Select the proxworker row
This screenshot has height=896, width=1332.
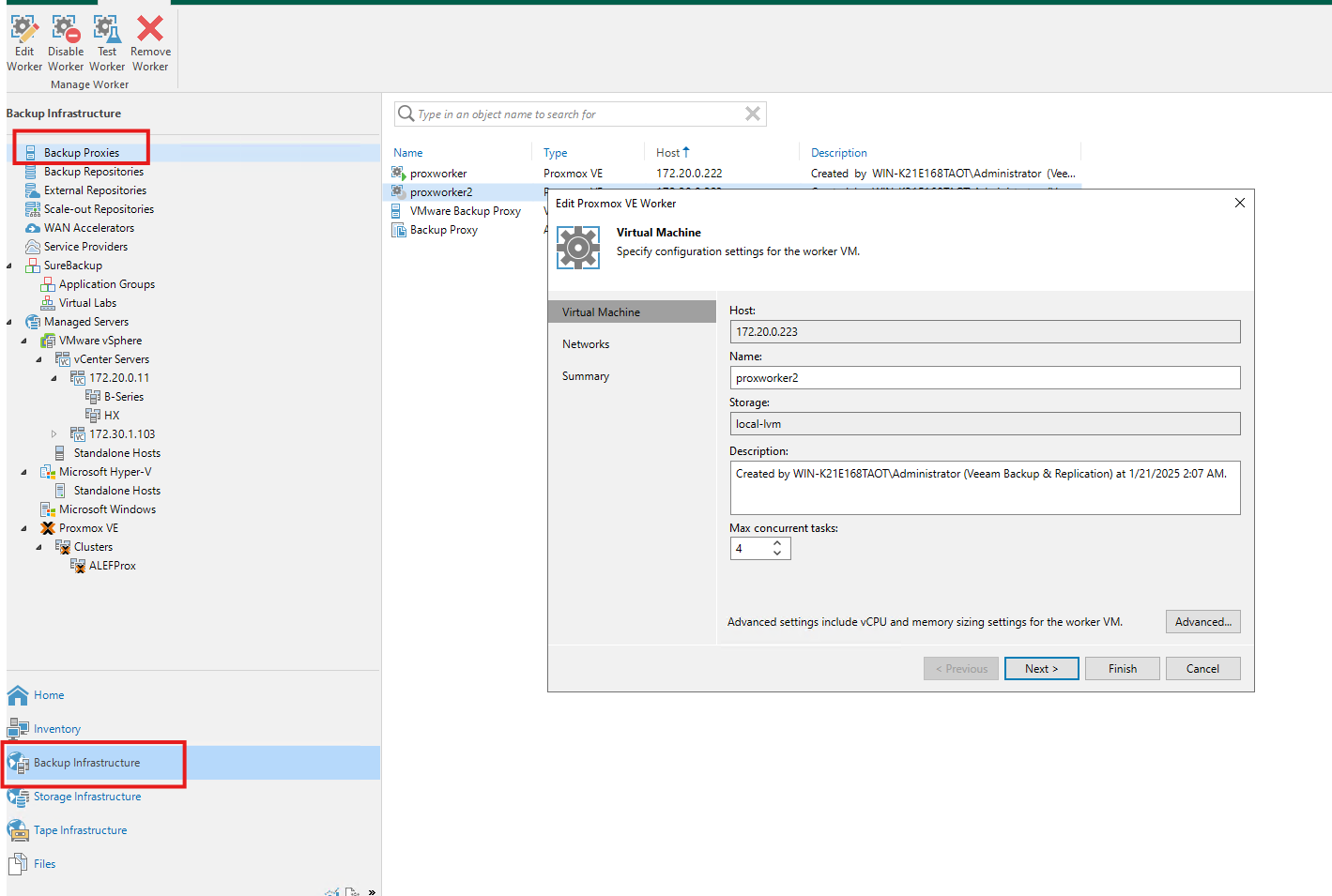(734, 174)
